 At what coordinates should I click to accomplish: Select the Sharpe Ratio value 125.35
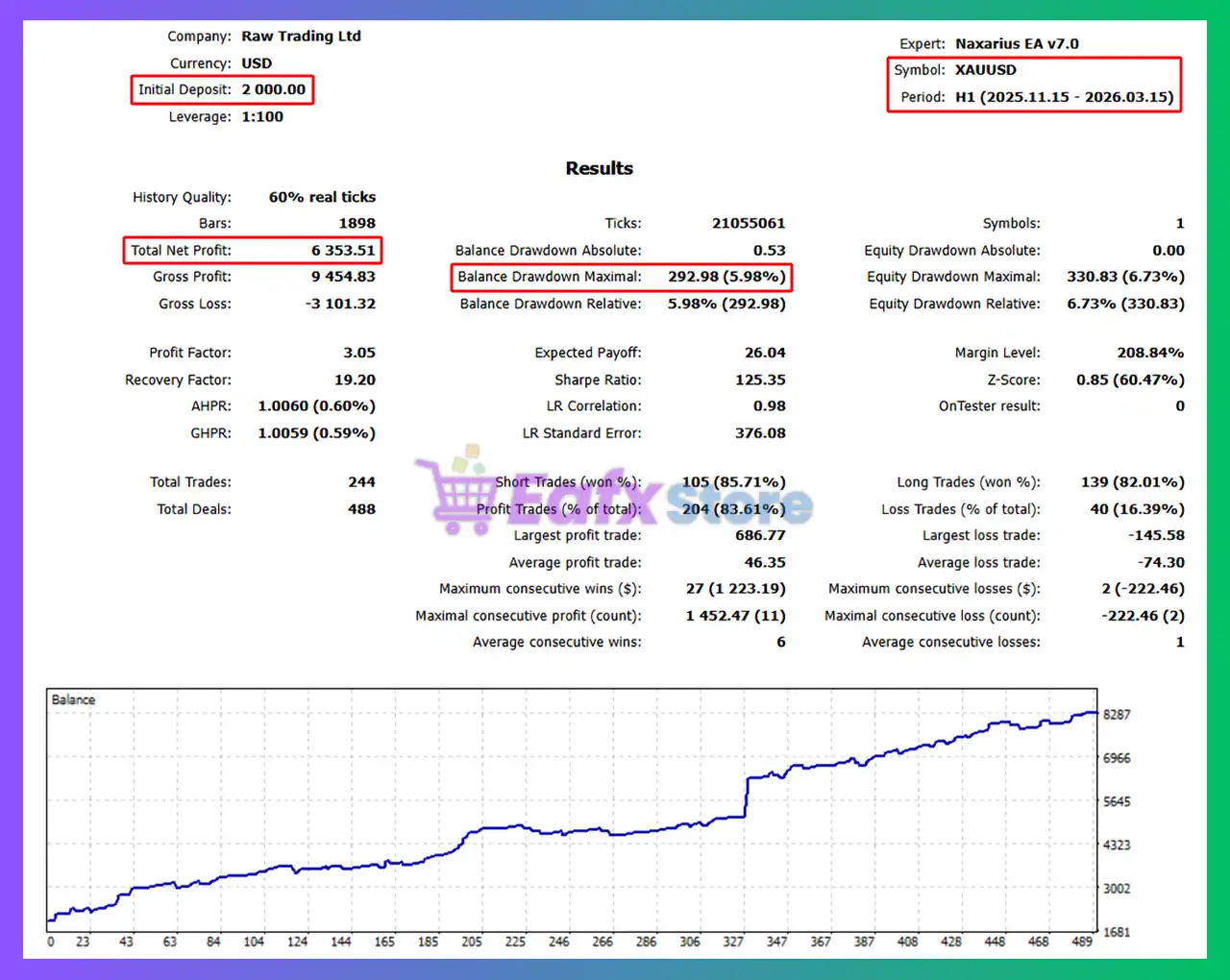760,380
